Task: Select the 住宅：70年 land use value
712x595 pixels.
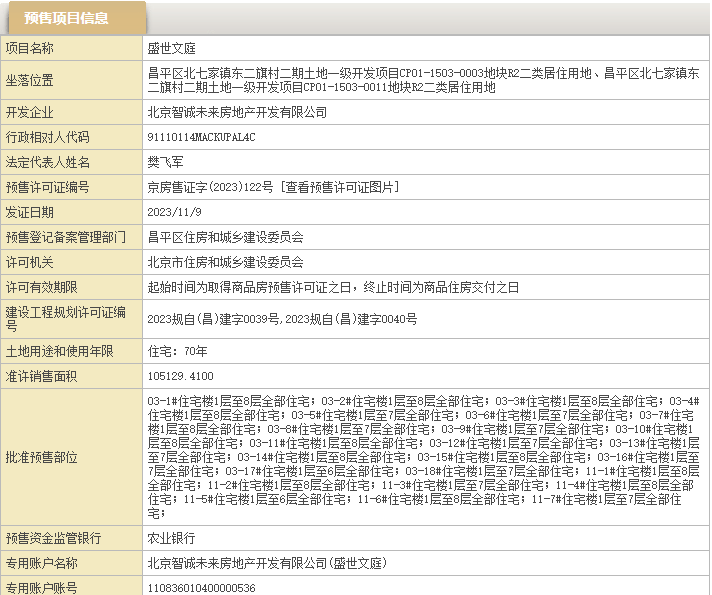Action: (x=177, y=351)
